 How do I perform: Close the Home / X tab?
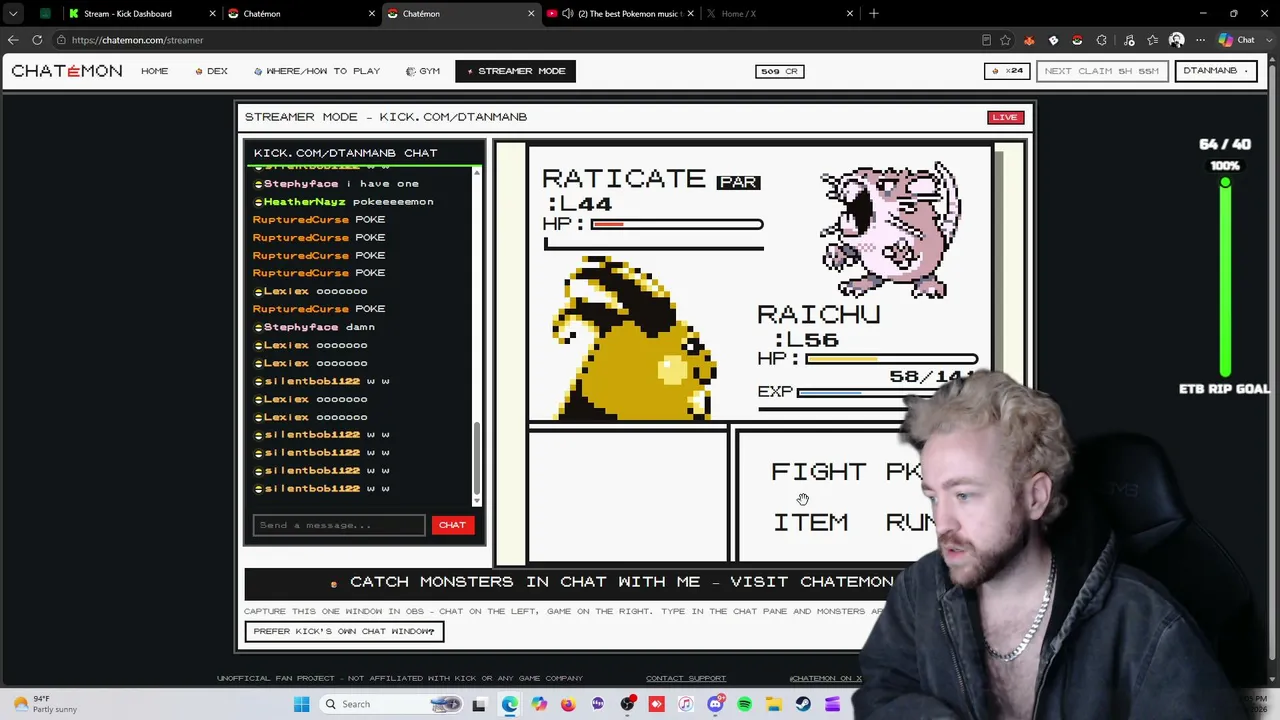pyautogui.click(x=849, y=13)
